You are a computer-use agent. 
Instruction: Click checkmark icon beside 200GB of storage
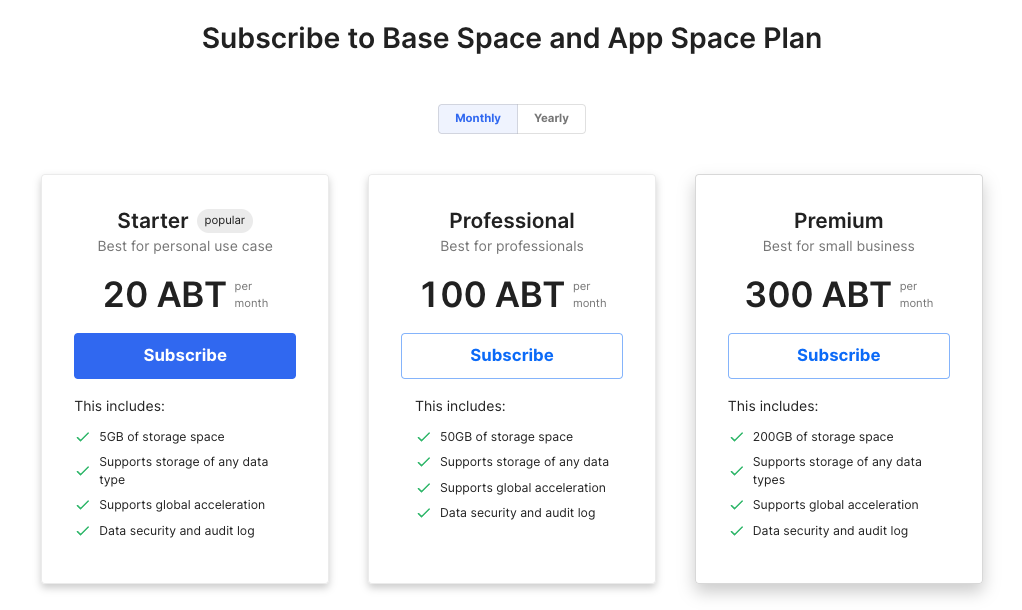coord(737,437)
